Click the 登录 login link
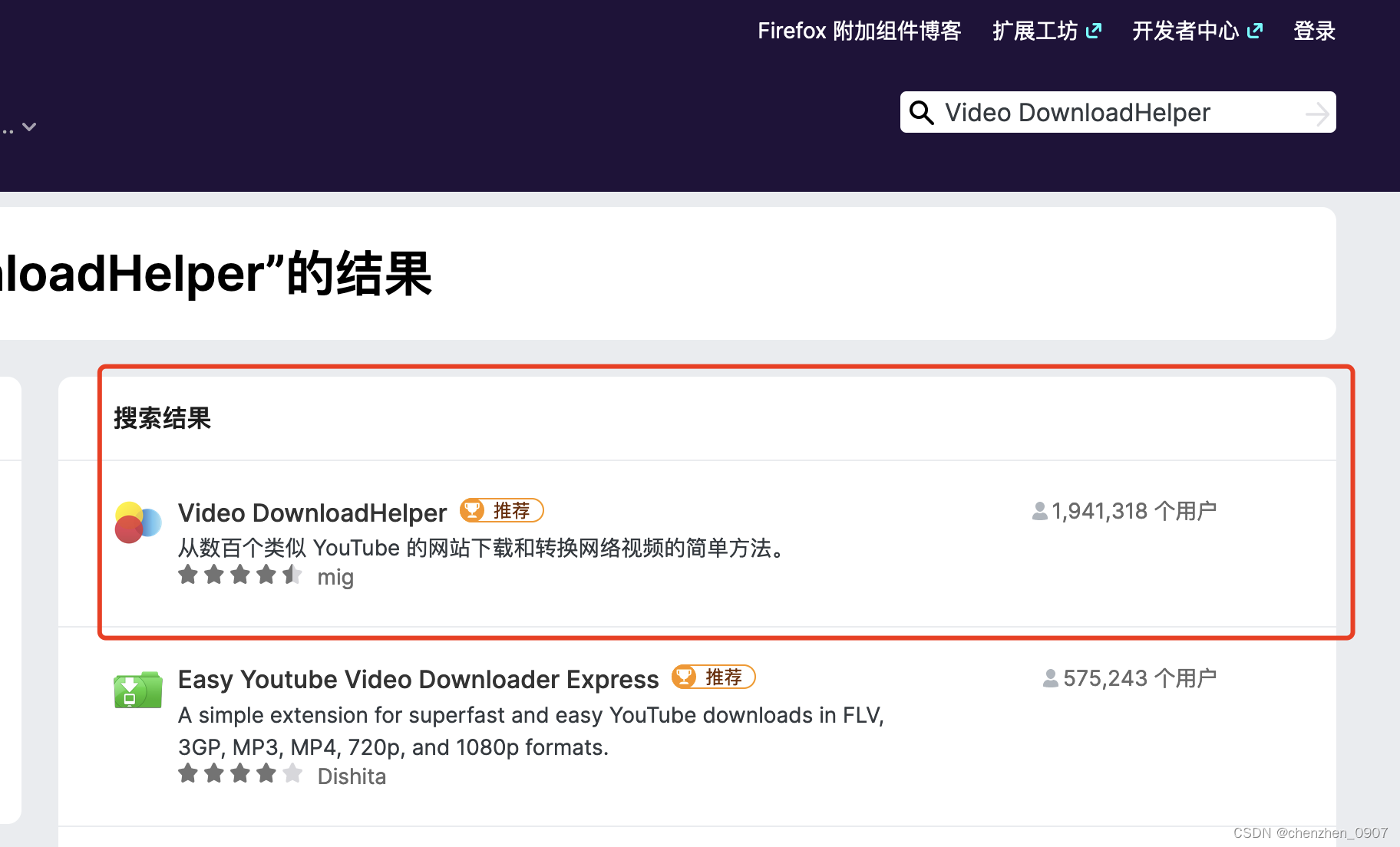 (x=1314, y=31)
